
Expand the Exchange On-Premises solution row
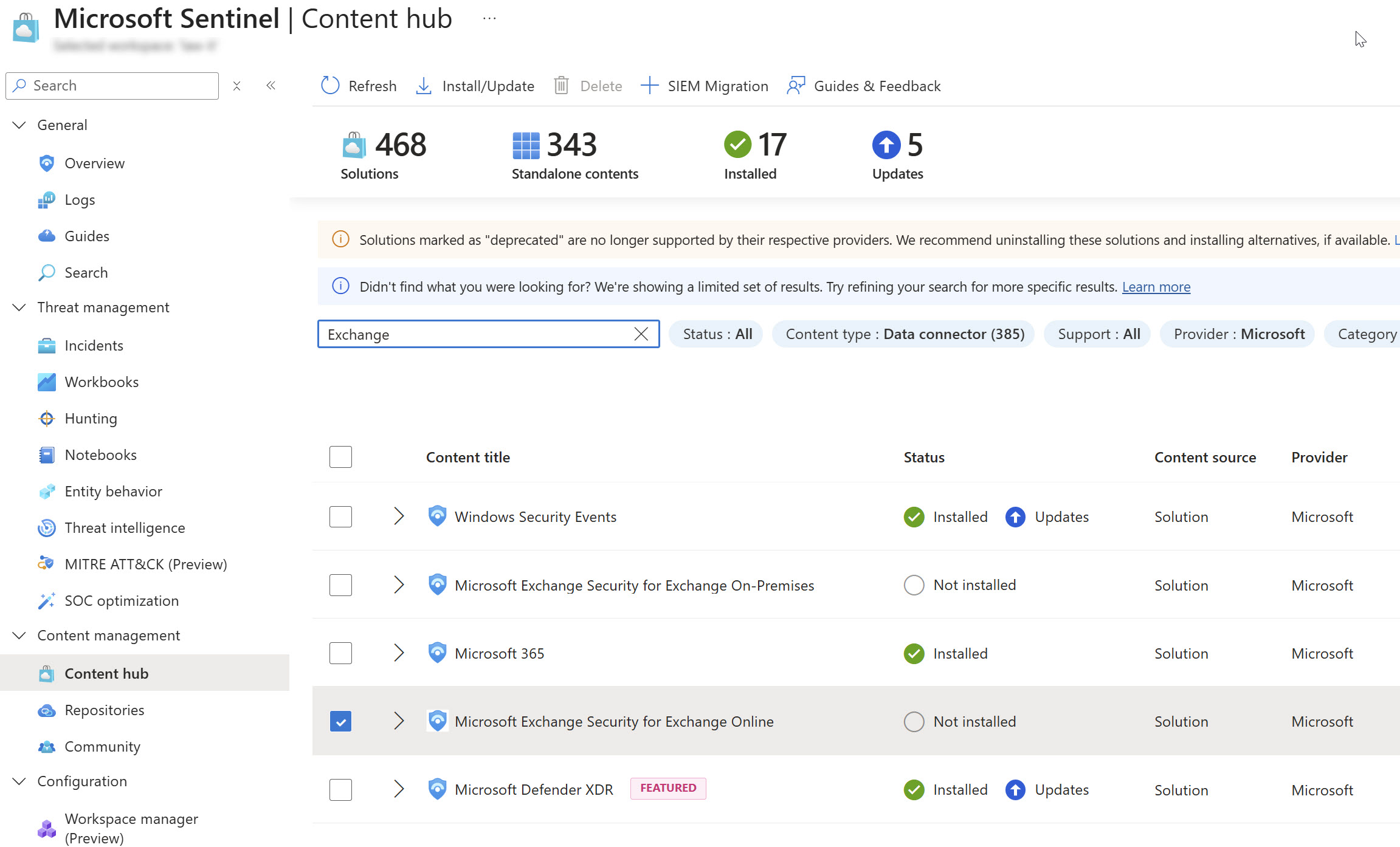(x=399, y=585)
